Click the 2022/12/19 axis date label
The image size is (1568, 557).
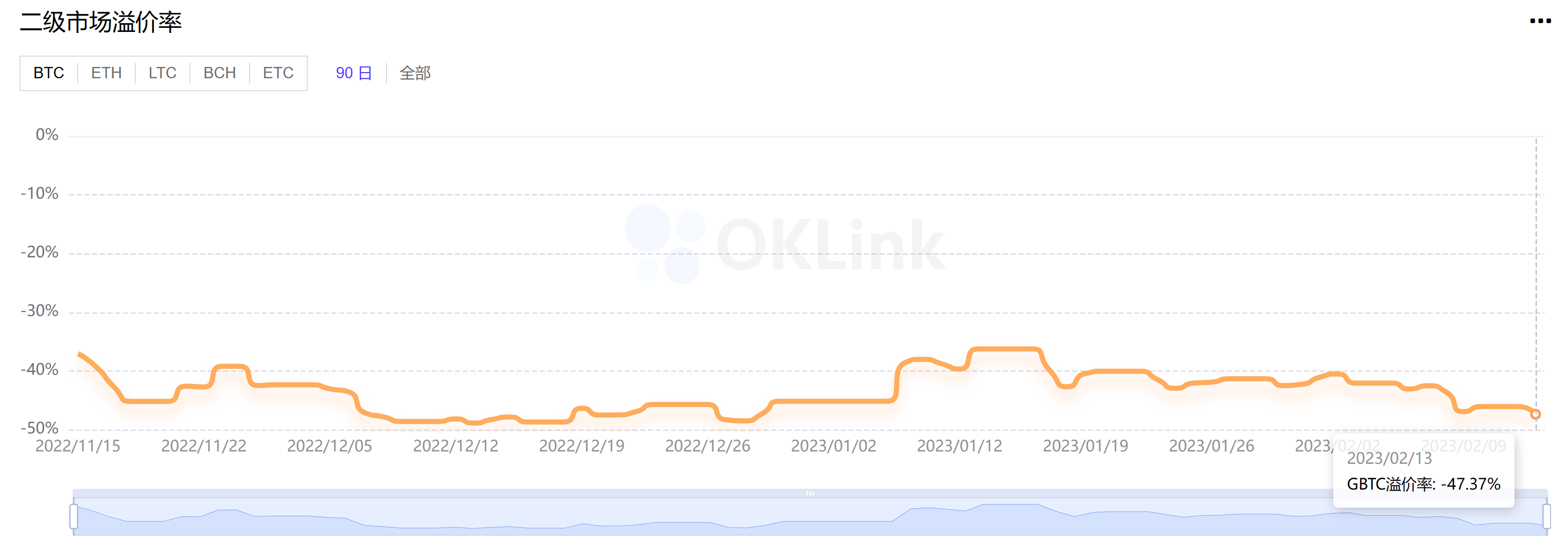pyautogui.click(x=582, y=446)
